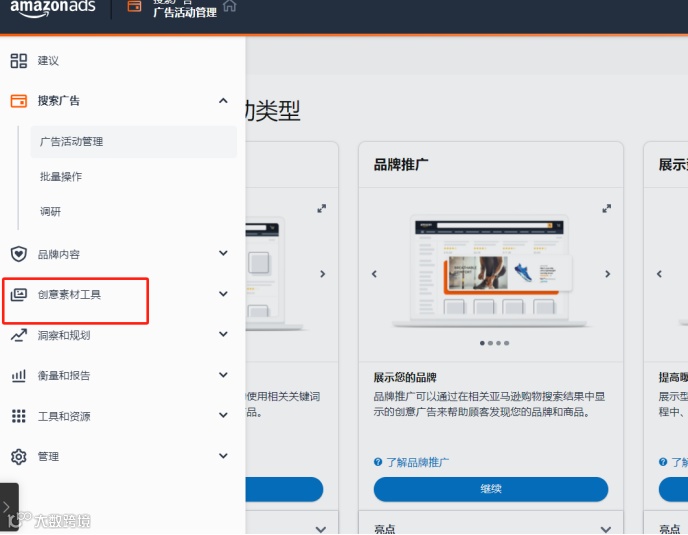
Task: Click the 创意素材工具 image icon
Action: [18, 294]
